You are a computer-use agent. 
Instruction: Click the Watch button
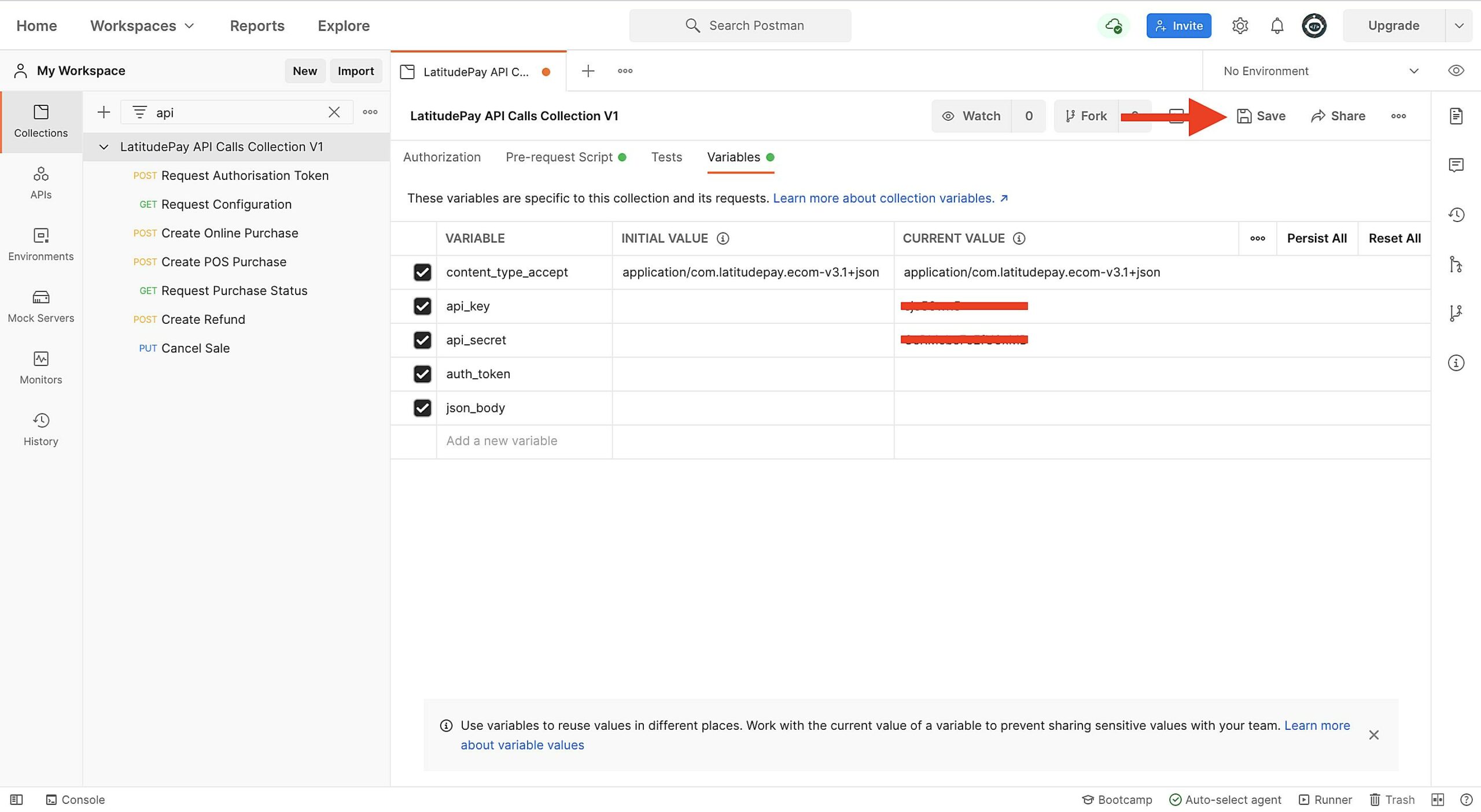point(971,116)
